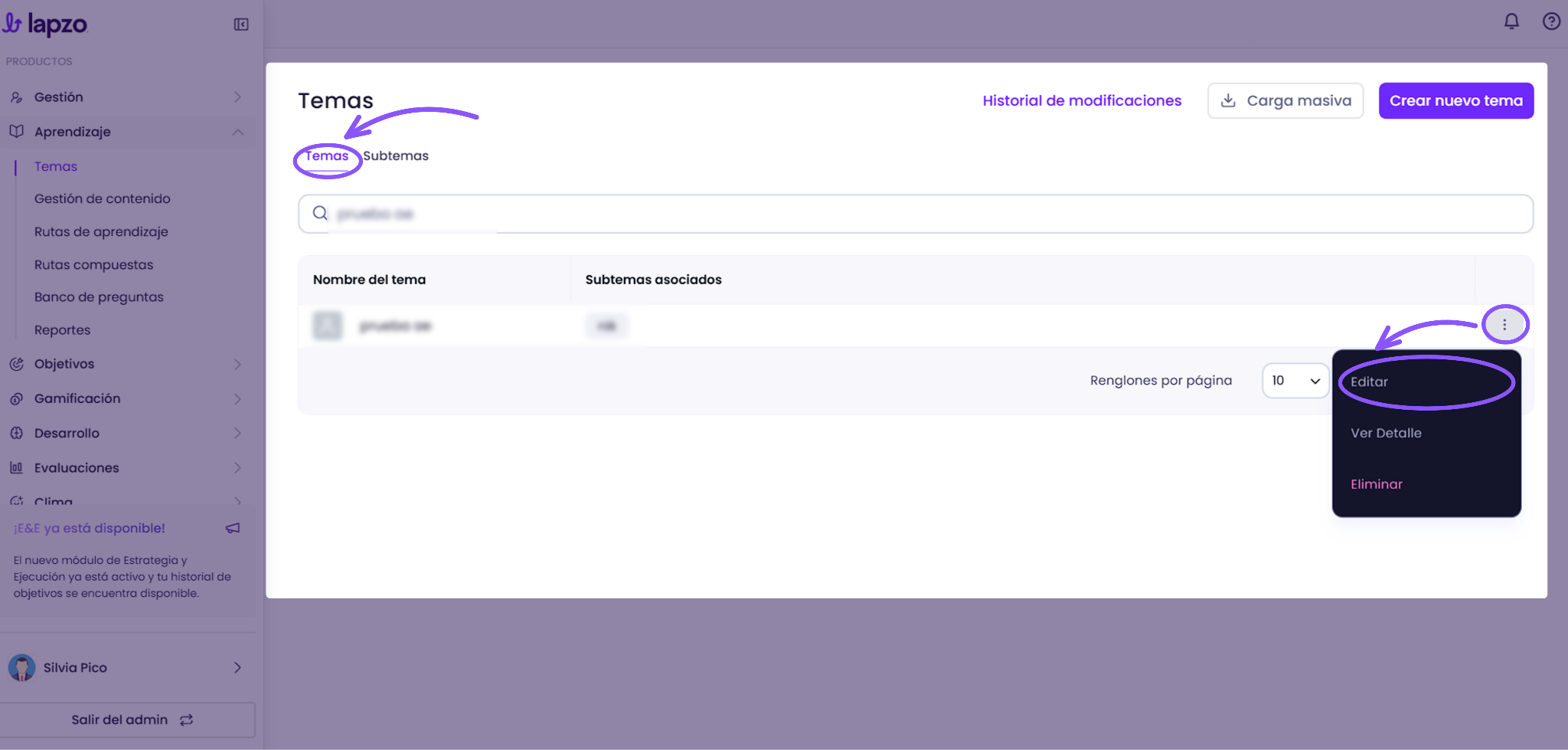Image resolution: width=1568 pixels, height=750 pixels.
Task: Expand the Objetivos section
Action: [237, 365]
